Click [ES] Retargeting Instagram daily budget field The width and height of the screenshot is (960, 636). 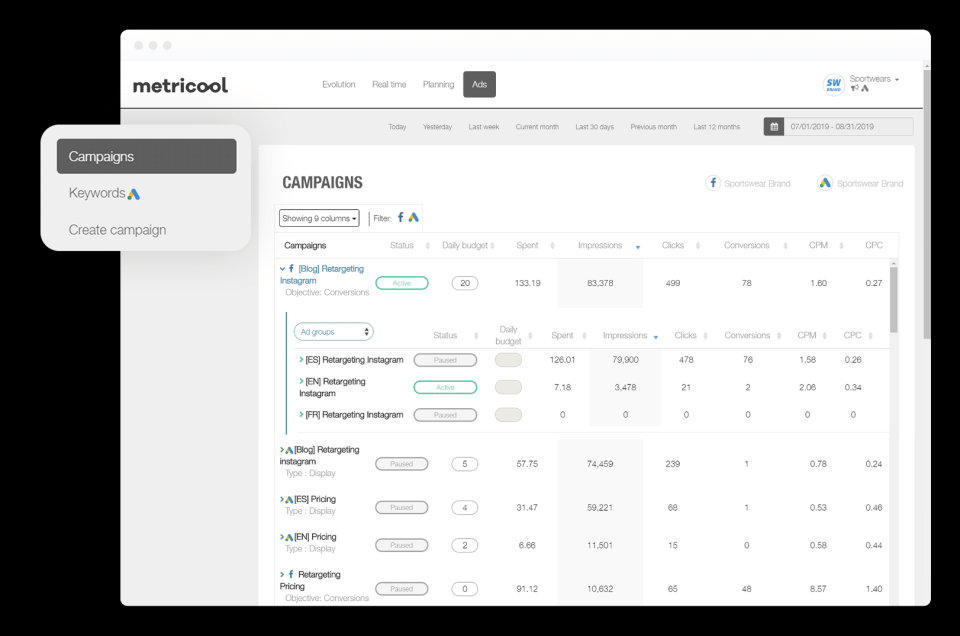coord(508,360)
